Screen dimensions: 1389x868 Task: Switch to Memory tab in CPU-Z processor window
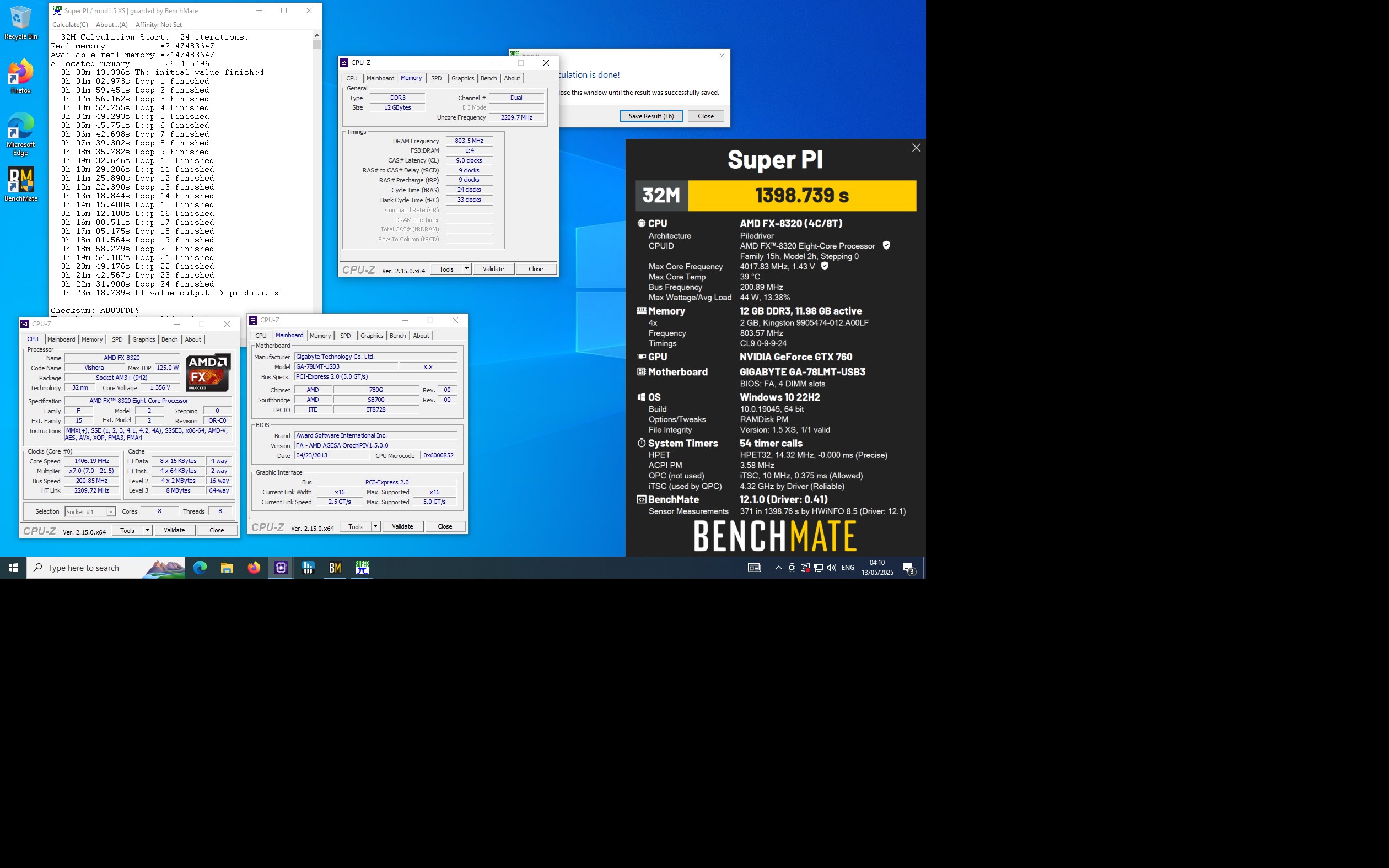click(x=92, y=339)
